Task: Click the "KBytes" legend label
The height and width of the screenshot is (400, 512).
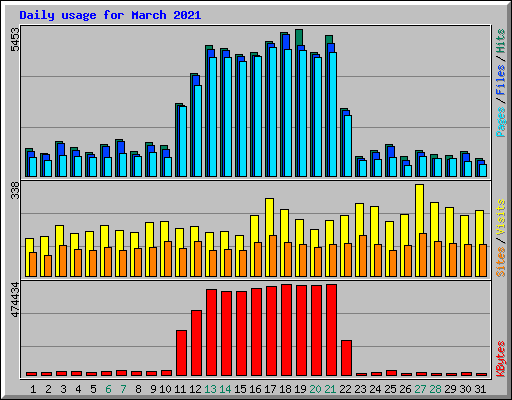Action: click(500, 358)
